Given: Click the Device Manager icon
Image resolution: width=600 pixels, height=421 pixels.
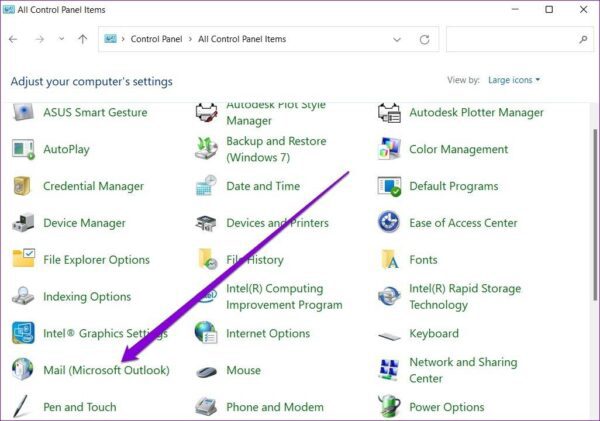Looking at the screenshot, I should click(23, 223).
